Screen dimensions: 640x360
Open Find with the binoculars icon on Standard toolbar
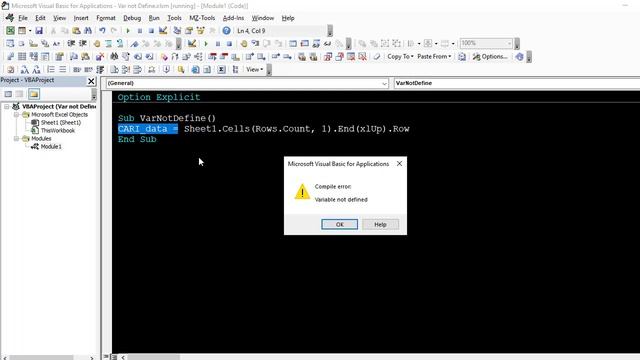click(x=88, y=31)
